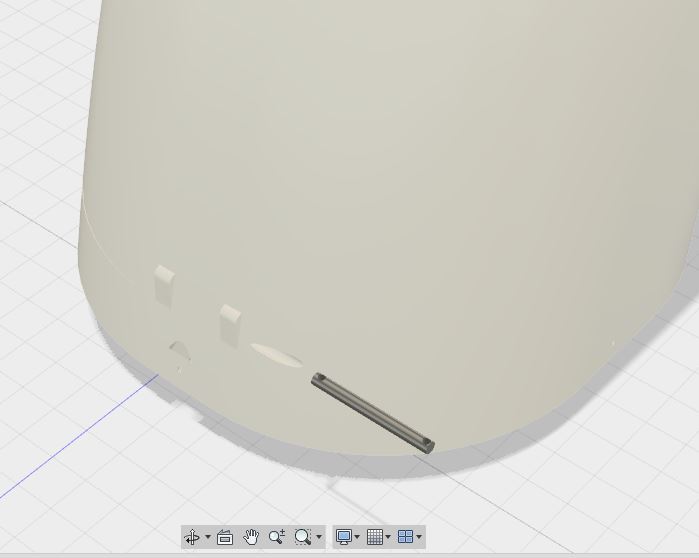
Task: Activate the Pan hand tool
Action: (x=251, y=537)
